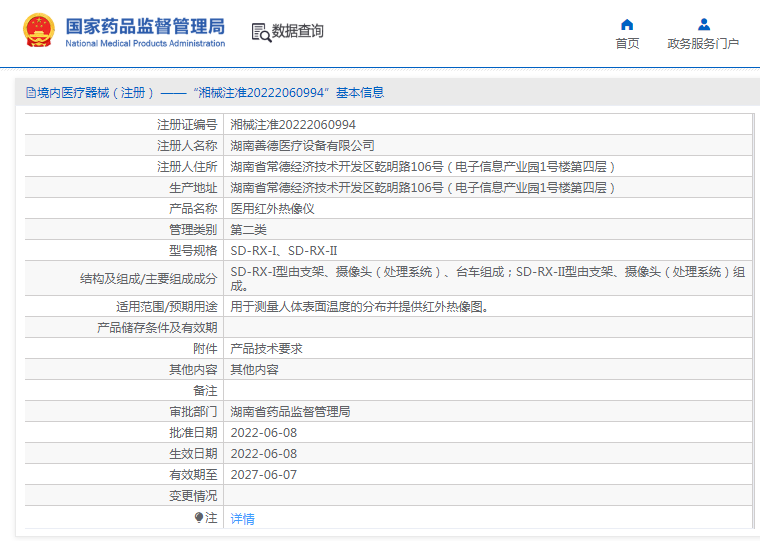760x541 pixels.
Task: Click approval department 湖南省药品监督管理局
Action: tap(290, 412)
